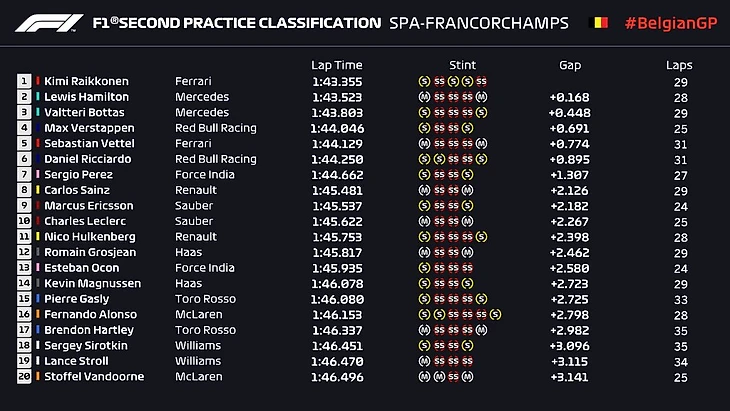Select the Laps column header
730x411 pixels.
tap(679, 65)
